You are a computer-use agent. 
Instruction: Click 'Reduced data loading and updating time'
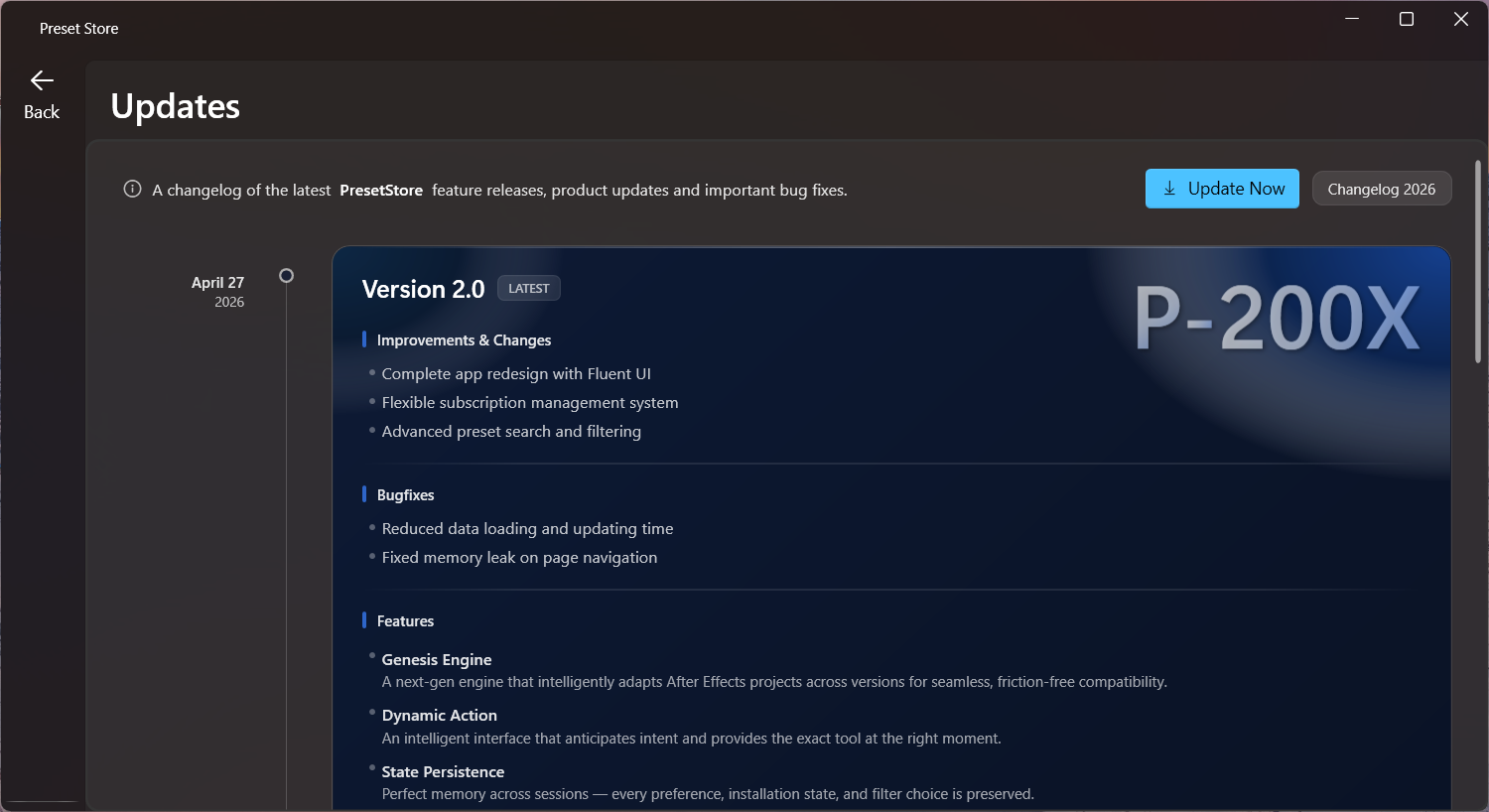click(527, 528)
